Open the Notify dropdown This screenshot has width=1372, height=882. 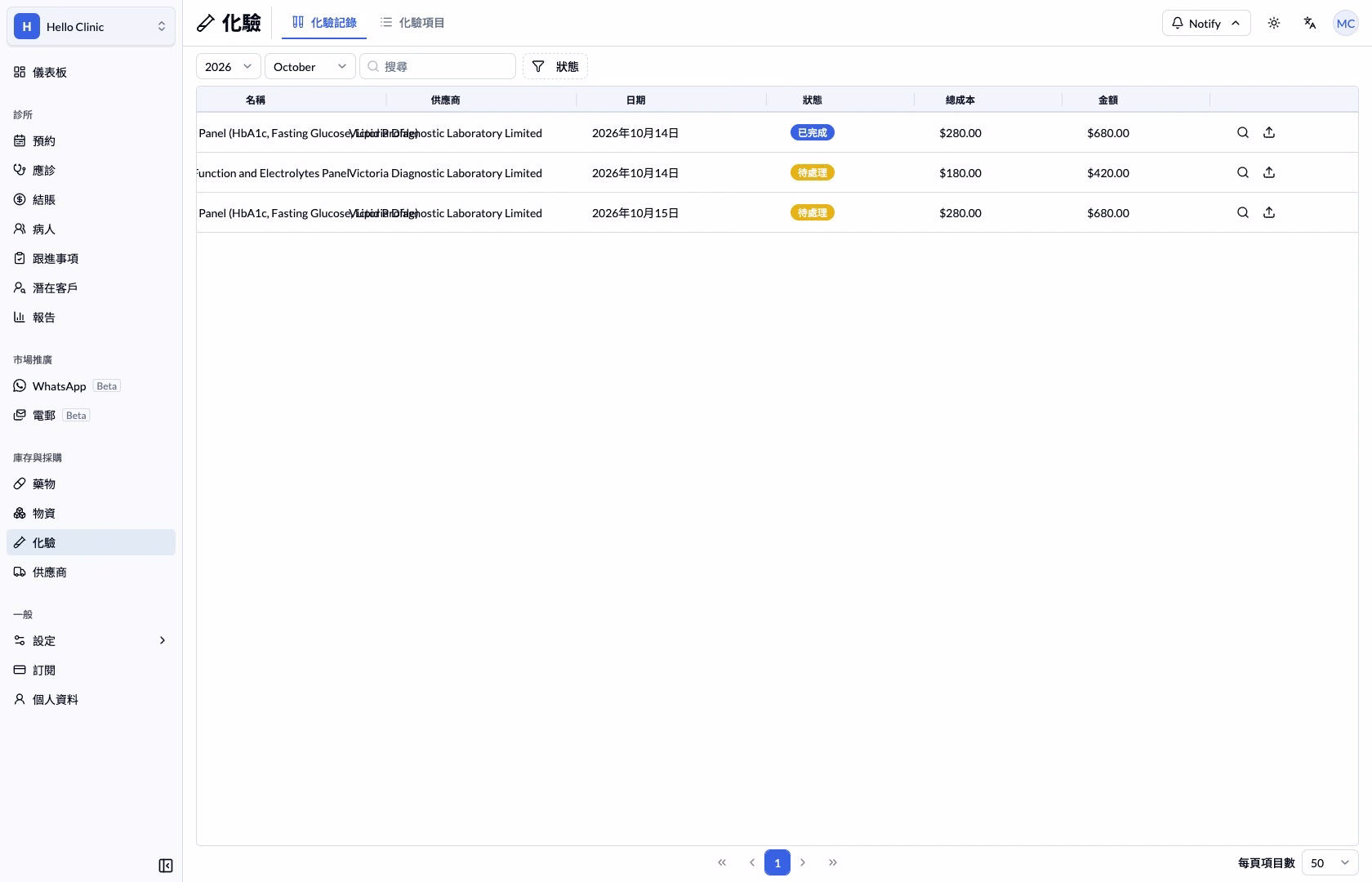tap(1206, 23)
